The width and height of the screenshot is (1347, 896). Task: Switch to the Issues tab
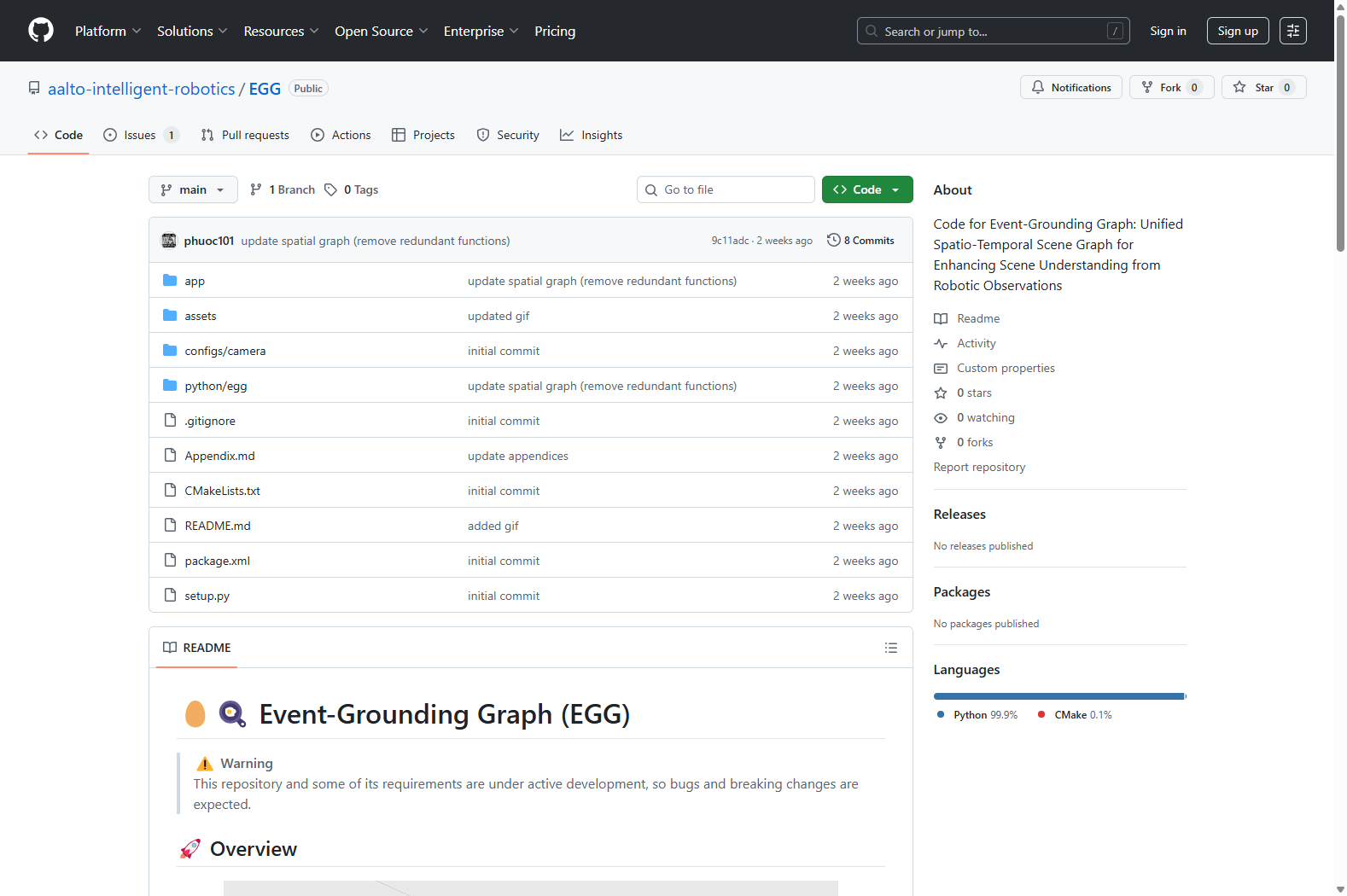point(141,135)
